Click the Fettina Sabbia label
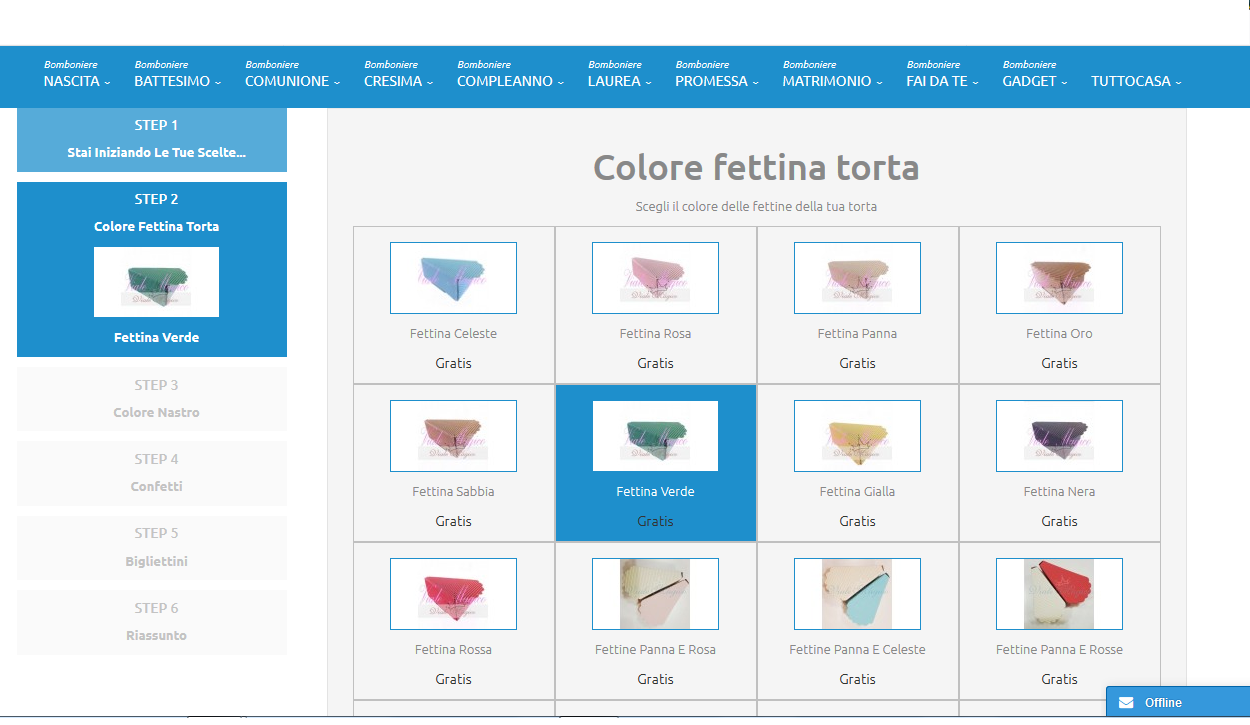Image resolution: width=1250 pixels, height=725 pixels. click(453, 491)
